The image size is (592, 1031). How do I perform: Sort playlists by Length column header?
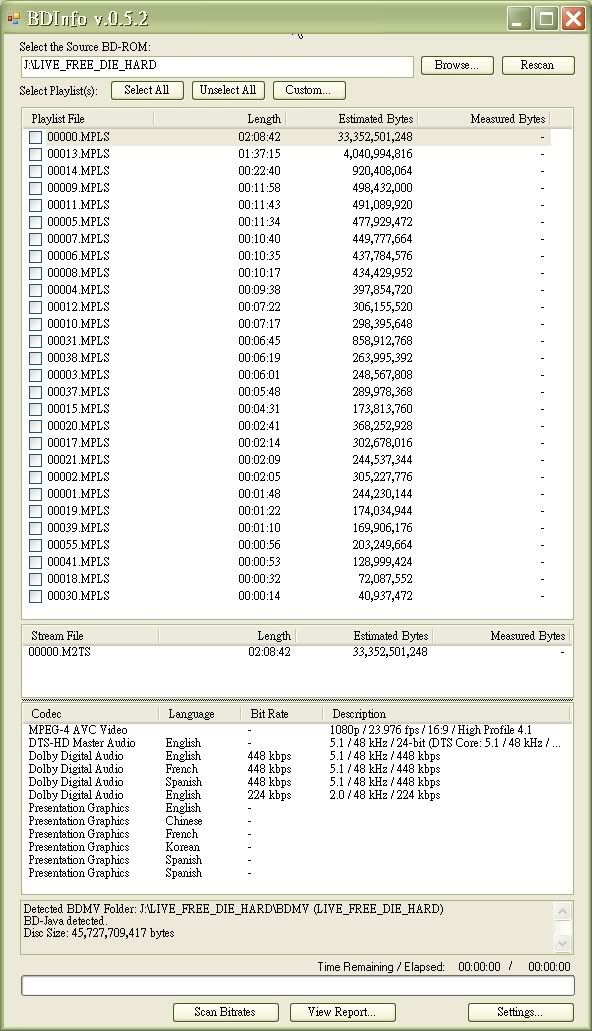220,119
